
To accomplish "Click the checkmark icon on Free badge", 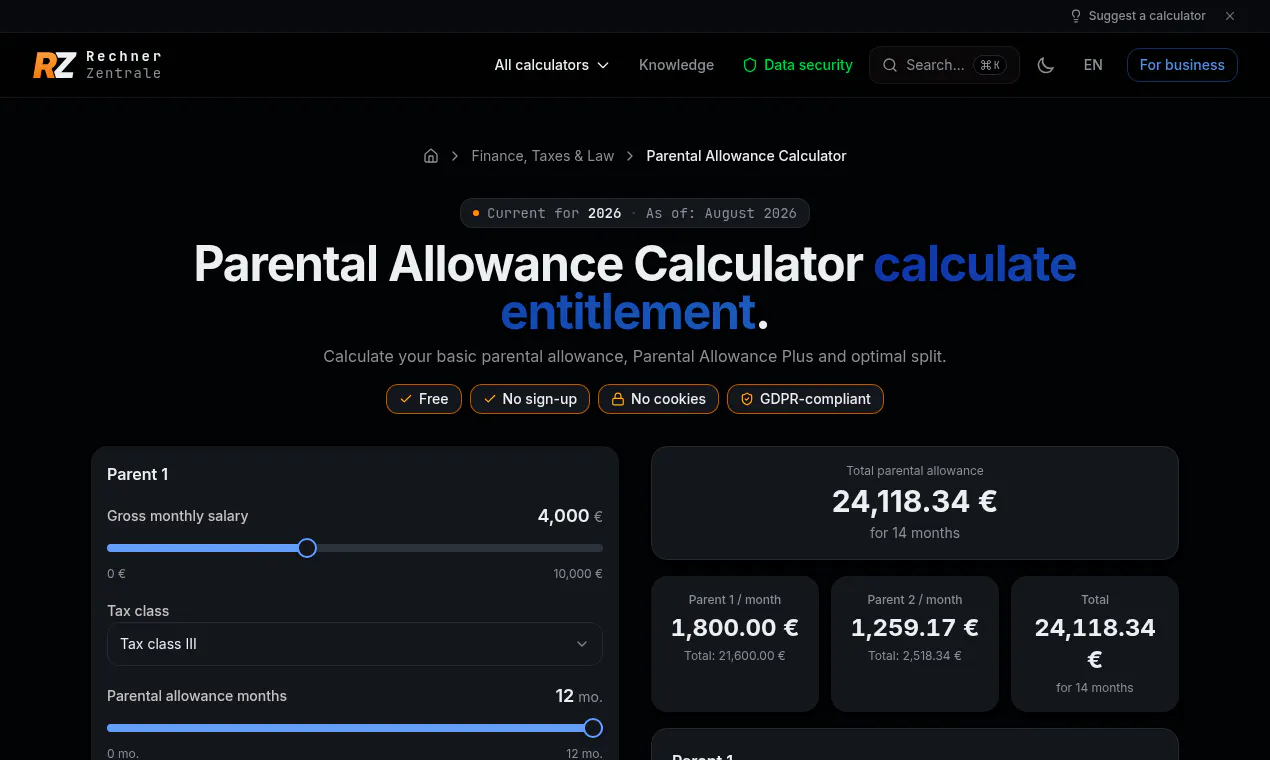I will pyautogui.click(x=405, y=399).
